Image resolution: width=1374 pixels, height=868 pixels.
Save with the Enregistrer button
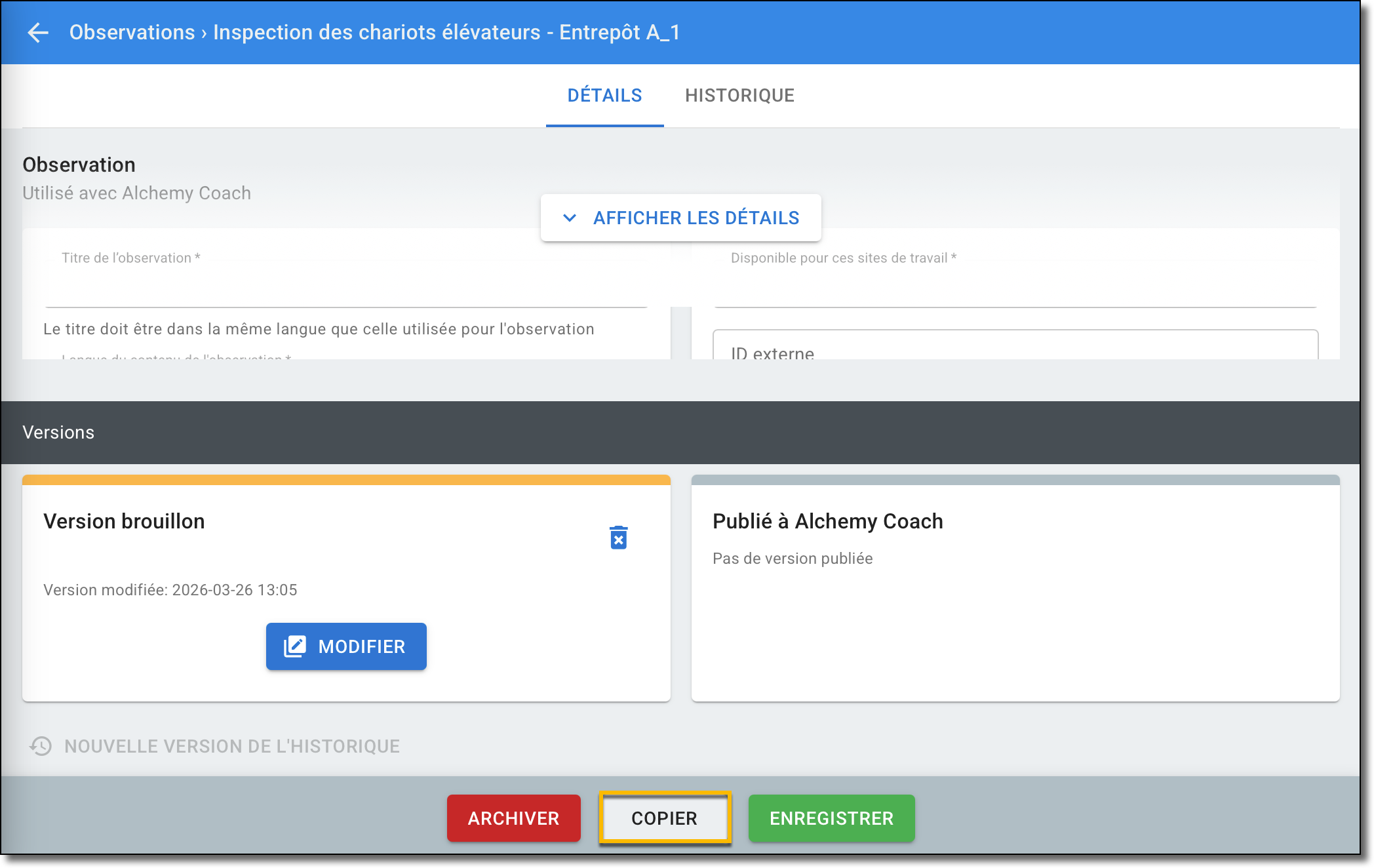pos(831,818)
